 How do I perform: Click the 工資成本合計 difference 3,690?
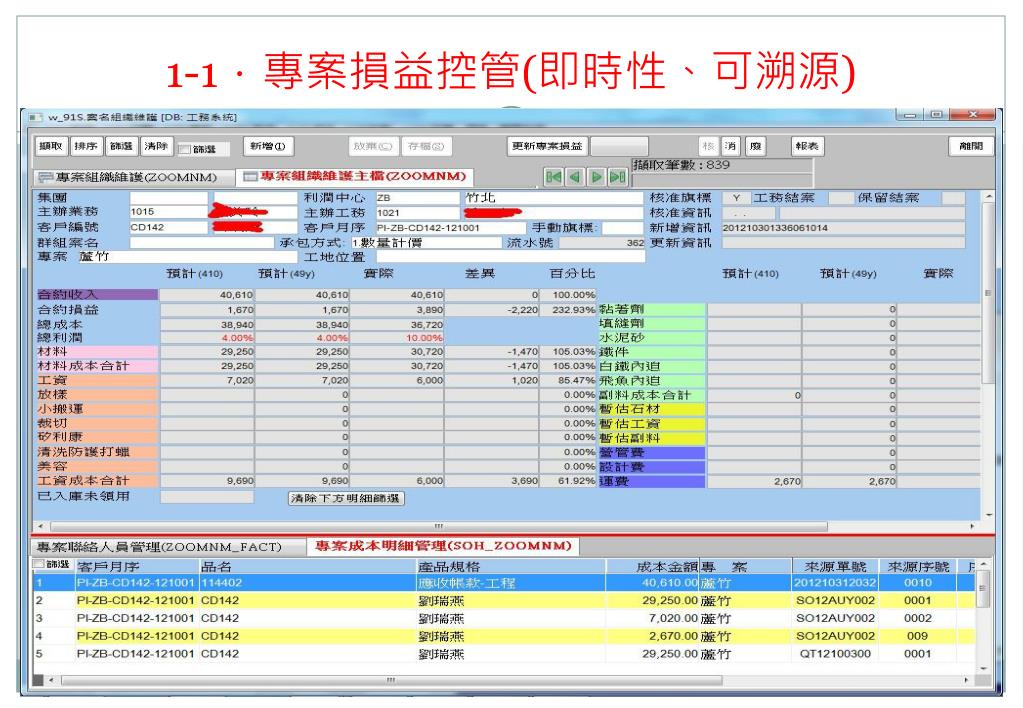coord(492,481)
